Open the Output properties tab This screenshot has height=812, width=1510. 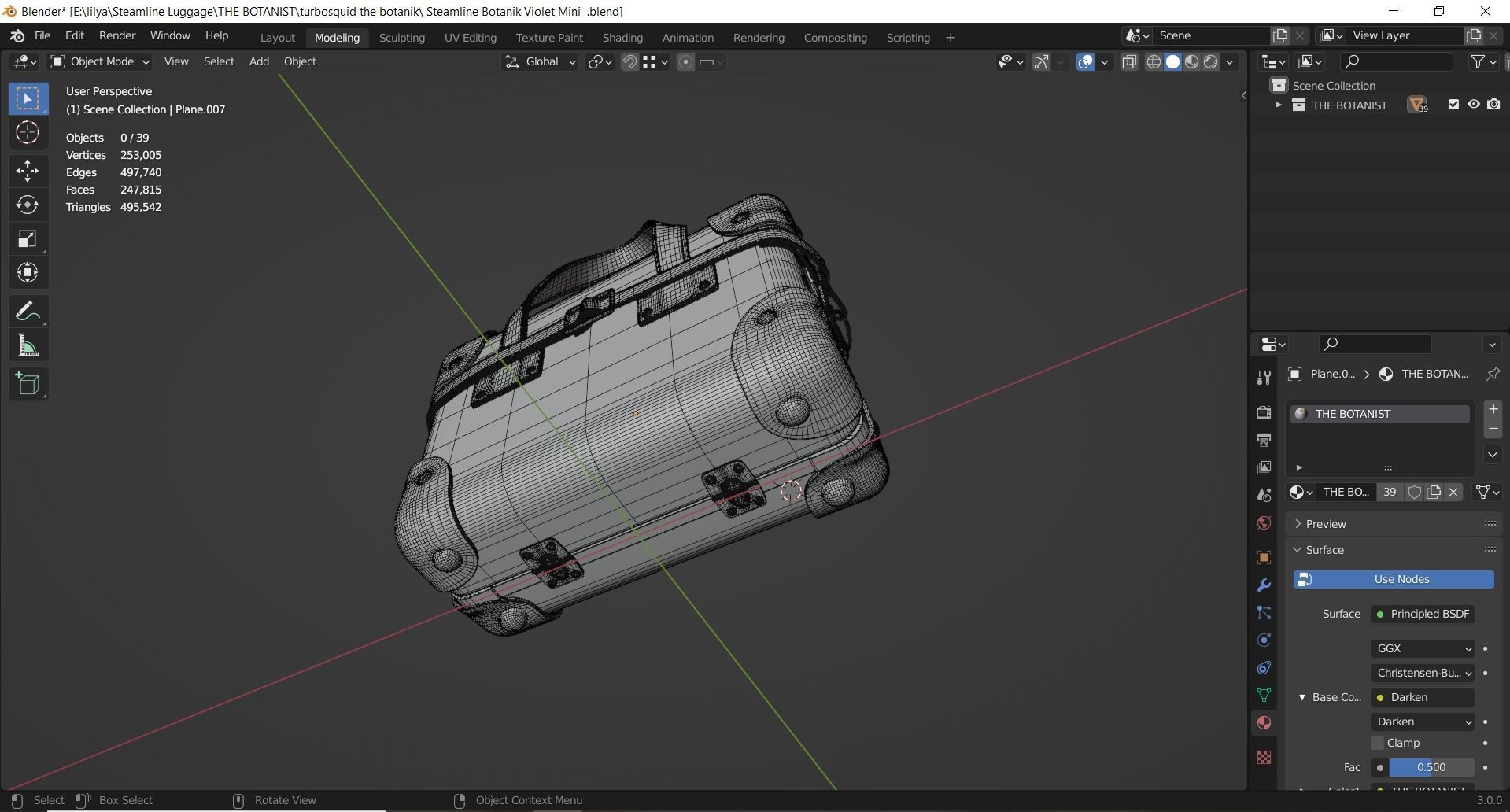click(1264, 440)
